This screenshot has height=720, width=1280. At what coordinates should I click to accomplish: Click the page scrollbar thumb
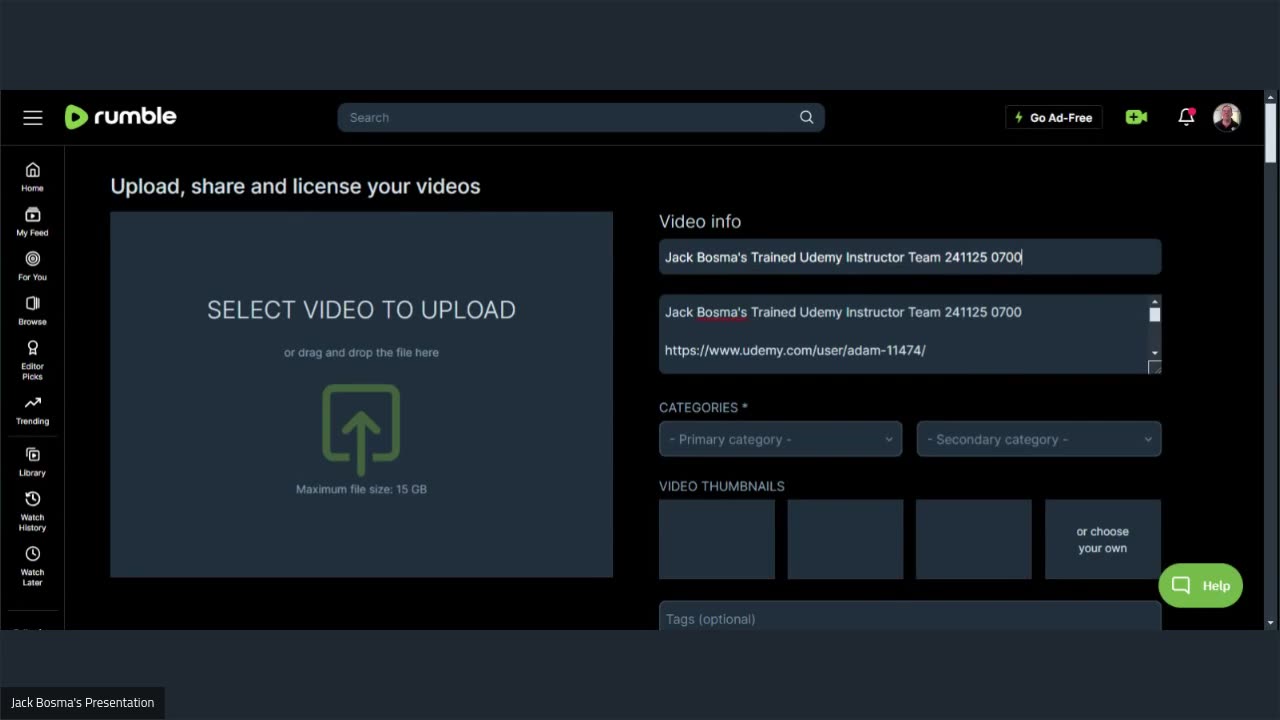point(1270,133)
